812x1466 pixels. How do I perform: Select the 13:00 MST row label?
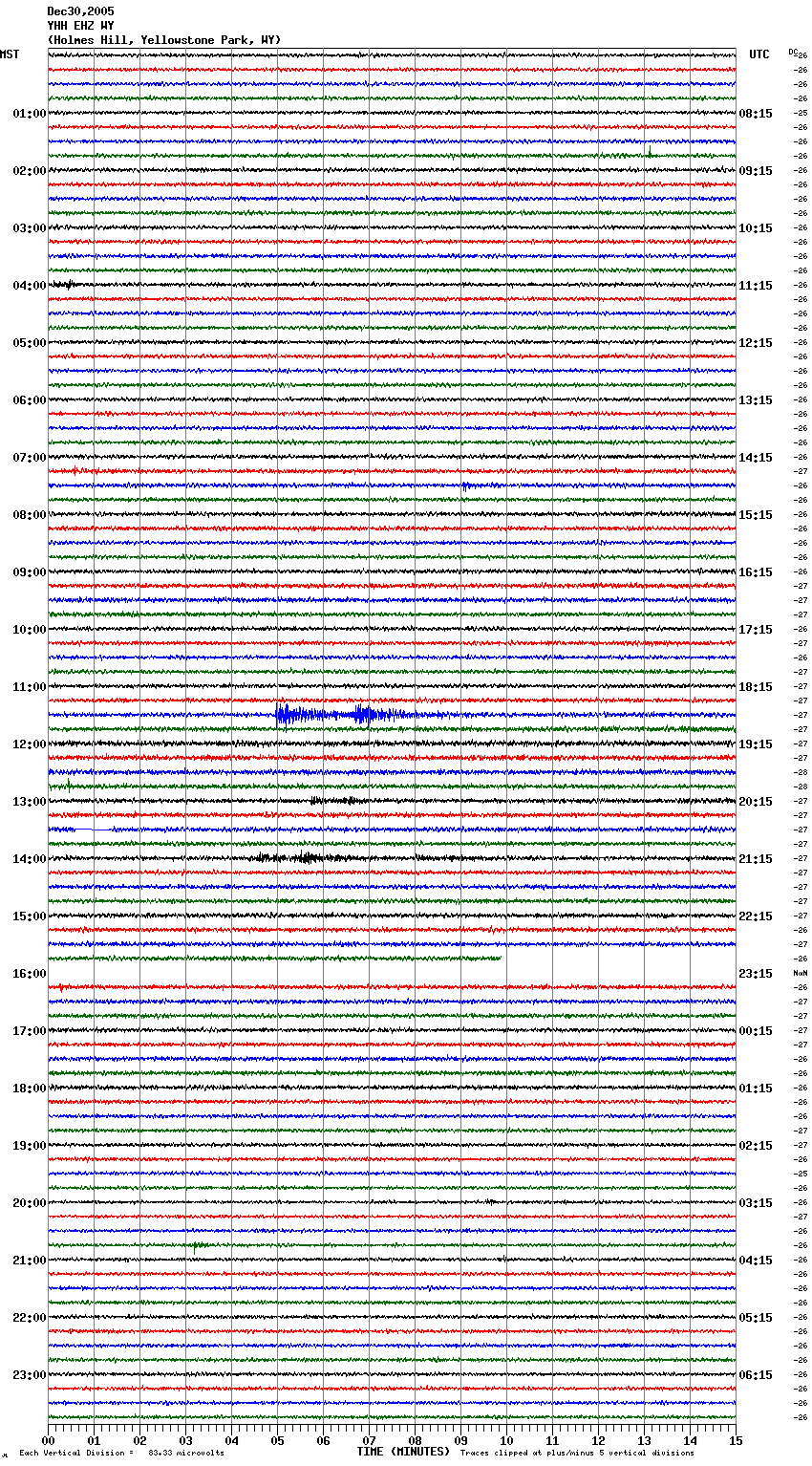point(30,802)
